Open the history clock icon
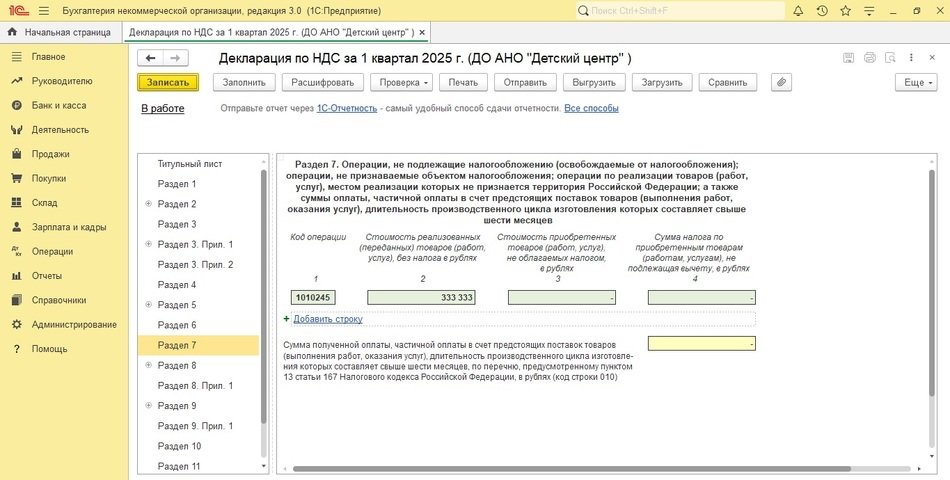Screen dimensions: 950x480 pos(822,11)
